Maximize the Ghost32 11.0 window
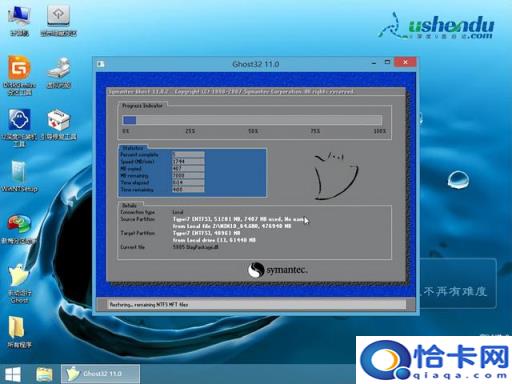The image size is (512, 384). [387, 62]
